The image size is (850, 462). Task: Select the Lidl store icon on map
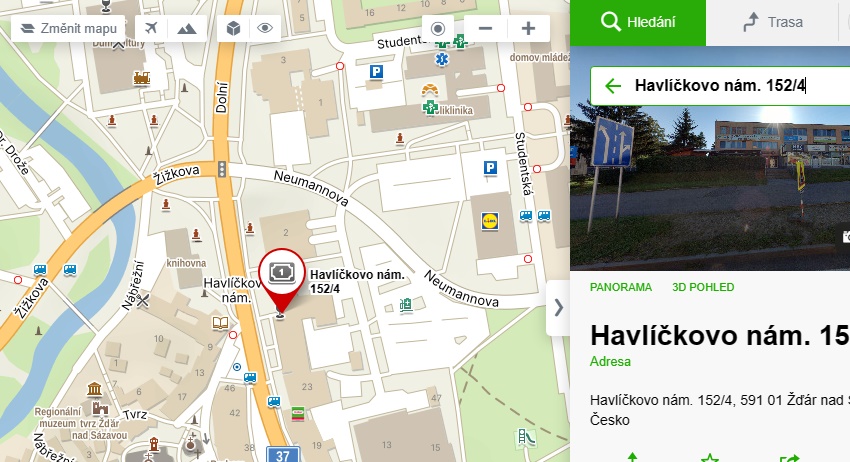490,221
